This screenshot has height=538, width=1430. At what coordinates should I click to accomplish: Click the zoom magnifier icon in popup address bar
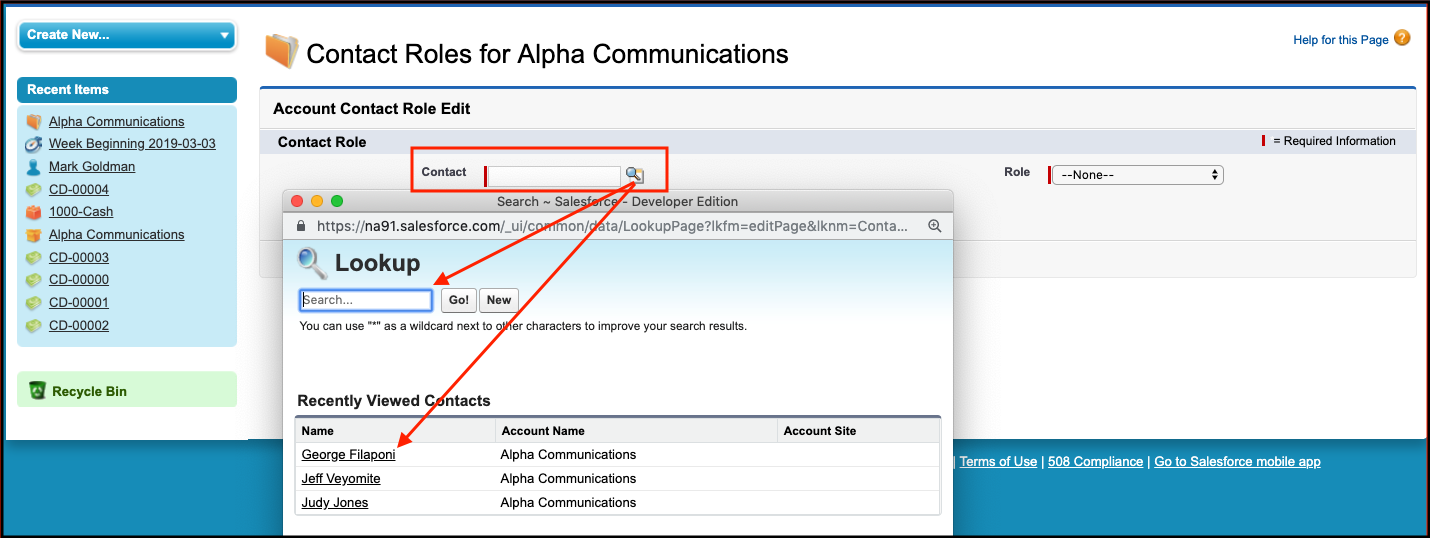(x=935, y=226)
